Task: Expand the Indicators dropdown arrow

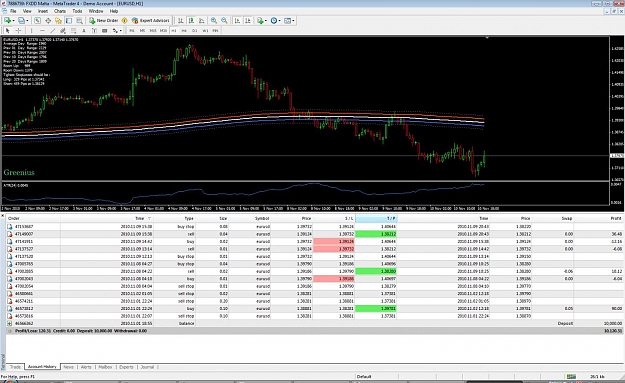Action: [x=266, y=20]
